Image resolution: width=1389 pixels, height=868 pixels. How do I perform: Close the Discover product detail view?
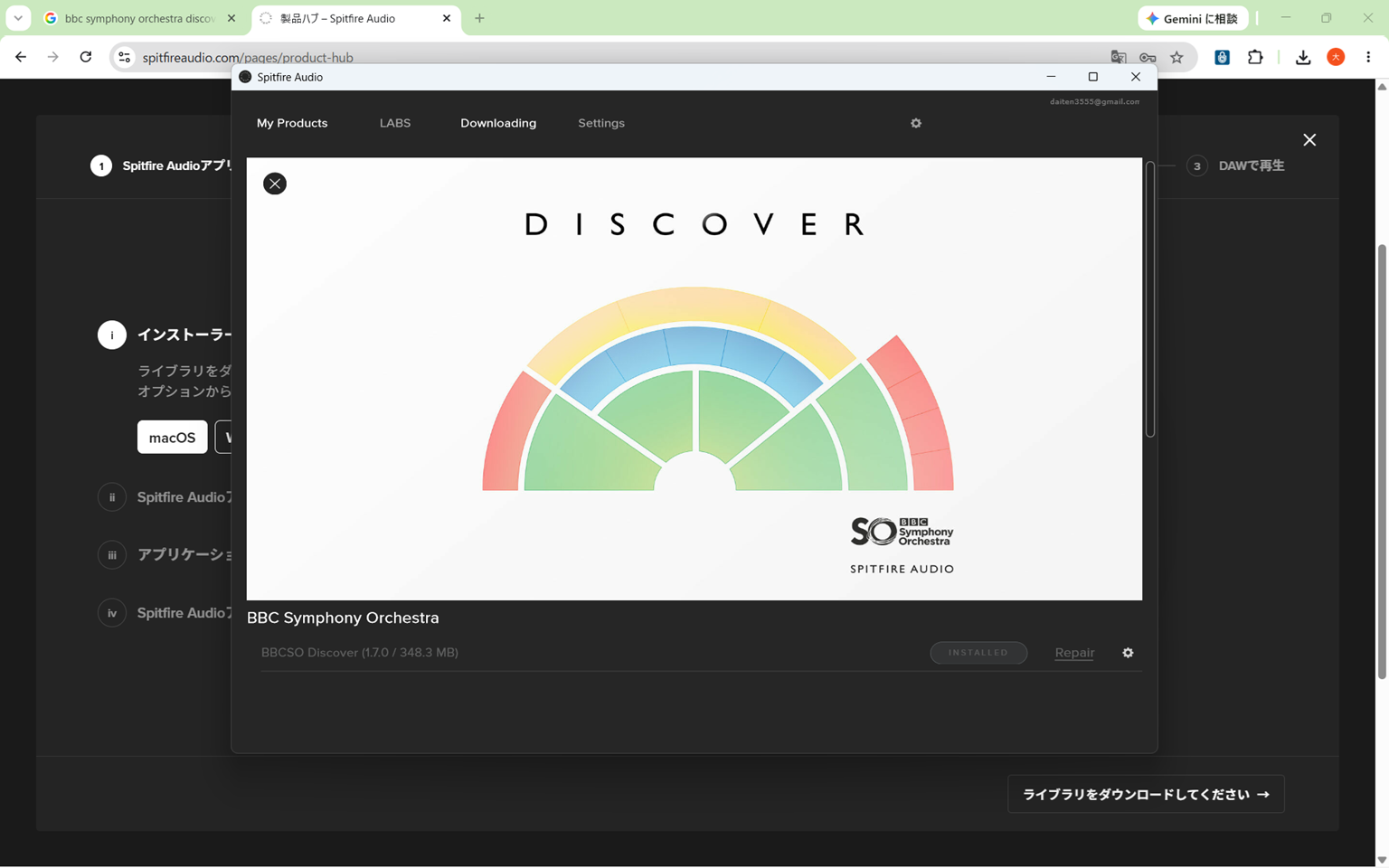coord(275,184)
